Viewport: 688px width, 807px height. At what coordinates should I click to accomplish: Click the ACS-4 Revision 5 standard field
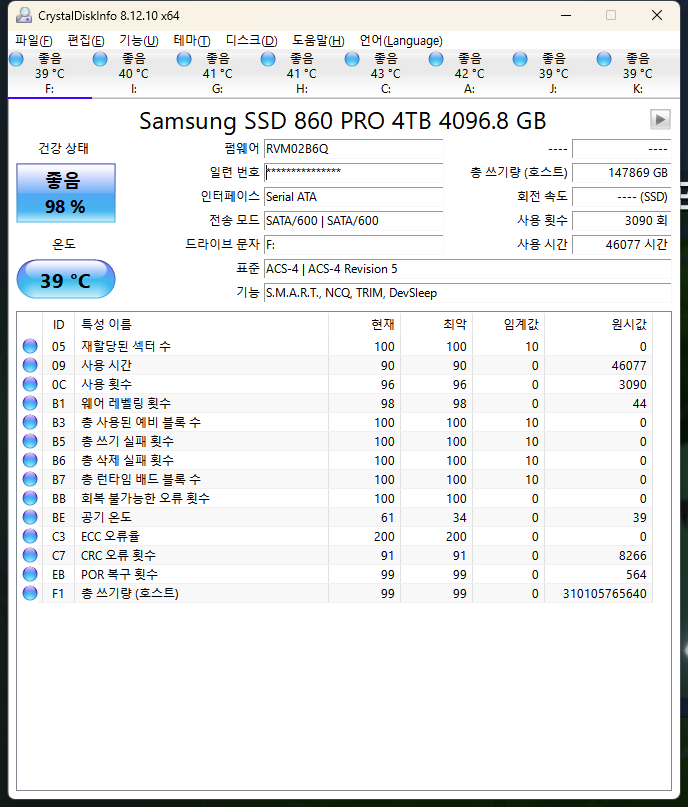click(x=467, y=269)
